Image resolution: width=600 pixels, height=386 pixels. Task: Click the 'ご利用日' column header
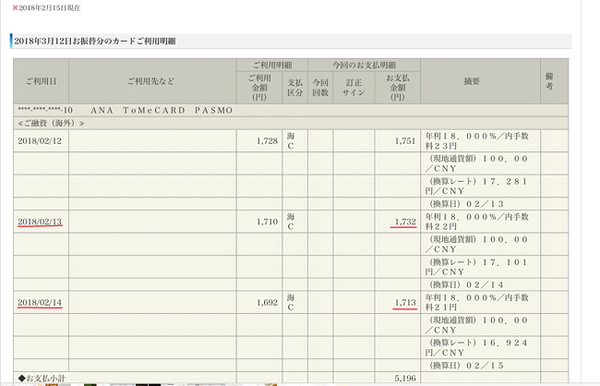coord(41,81)
